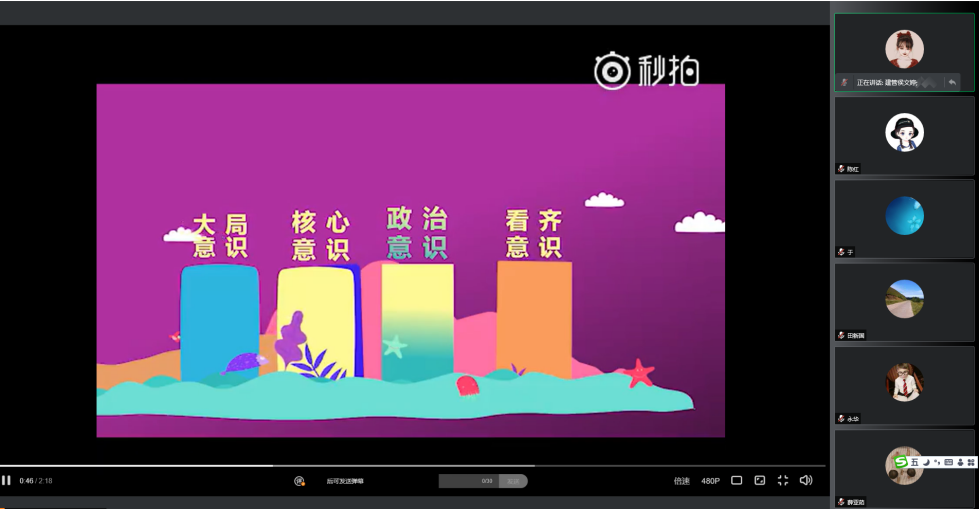Open the 倍速 playback speed menu
This screenshot has height=509, width=979.
[682, 481]
